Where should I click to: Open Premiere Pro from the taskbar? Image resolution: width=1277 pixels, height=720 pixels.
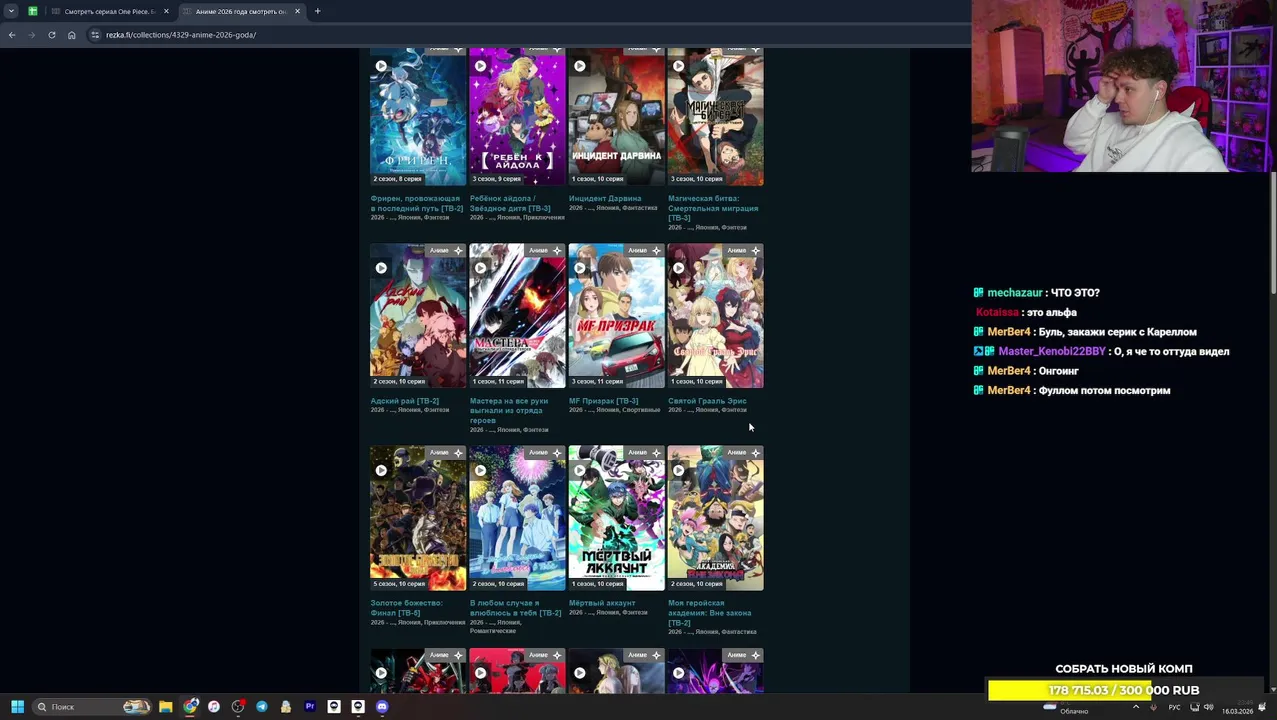(x=310, y=707)
